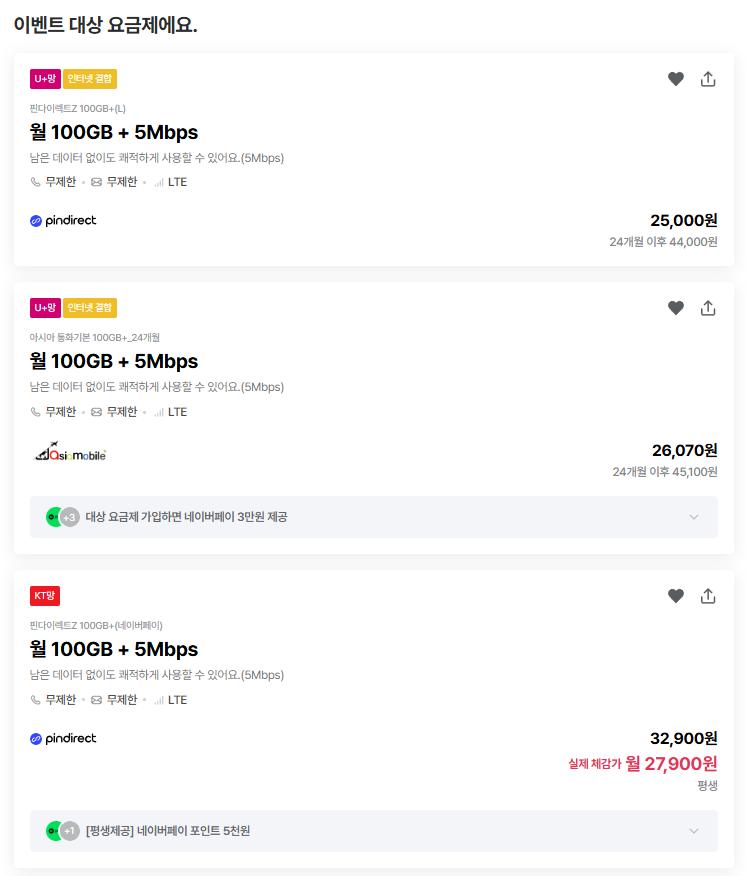Image resolution: width=746 pixels, height=876 pixels.
Task: Share the first pindirect 25,000원 plan
Action: click(708, 79)
